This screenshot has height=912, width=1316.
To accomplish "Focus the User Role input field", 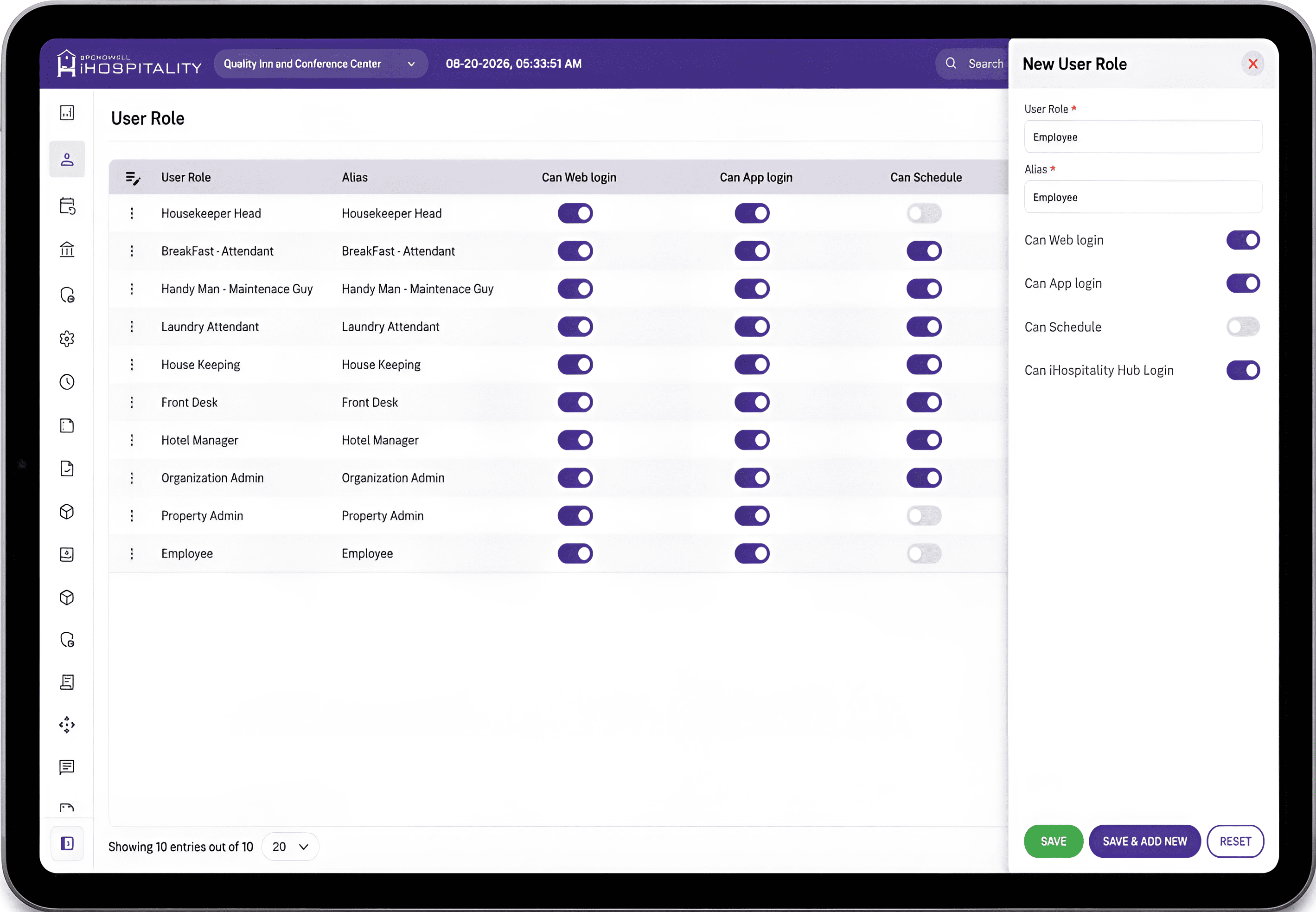I will click(x=1143, y=136).
